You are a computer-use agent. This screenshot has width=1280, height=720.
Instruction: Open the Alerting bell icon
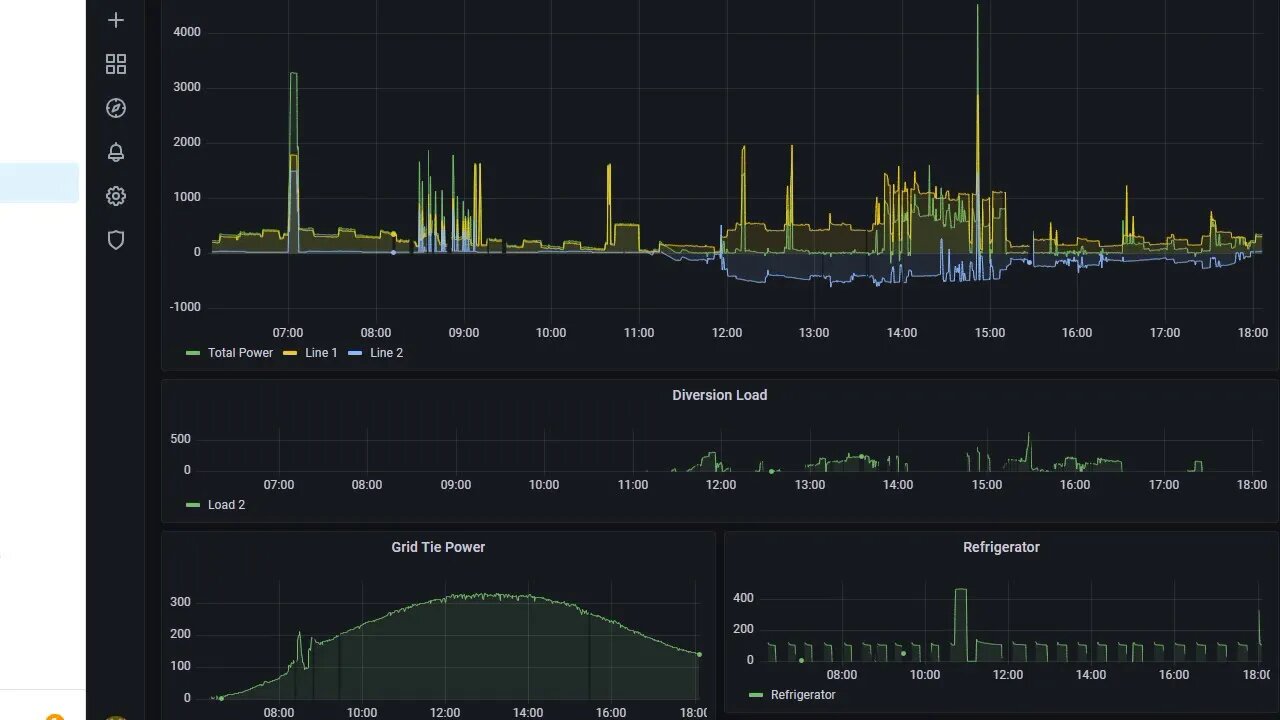tap(116, 152)
